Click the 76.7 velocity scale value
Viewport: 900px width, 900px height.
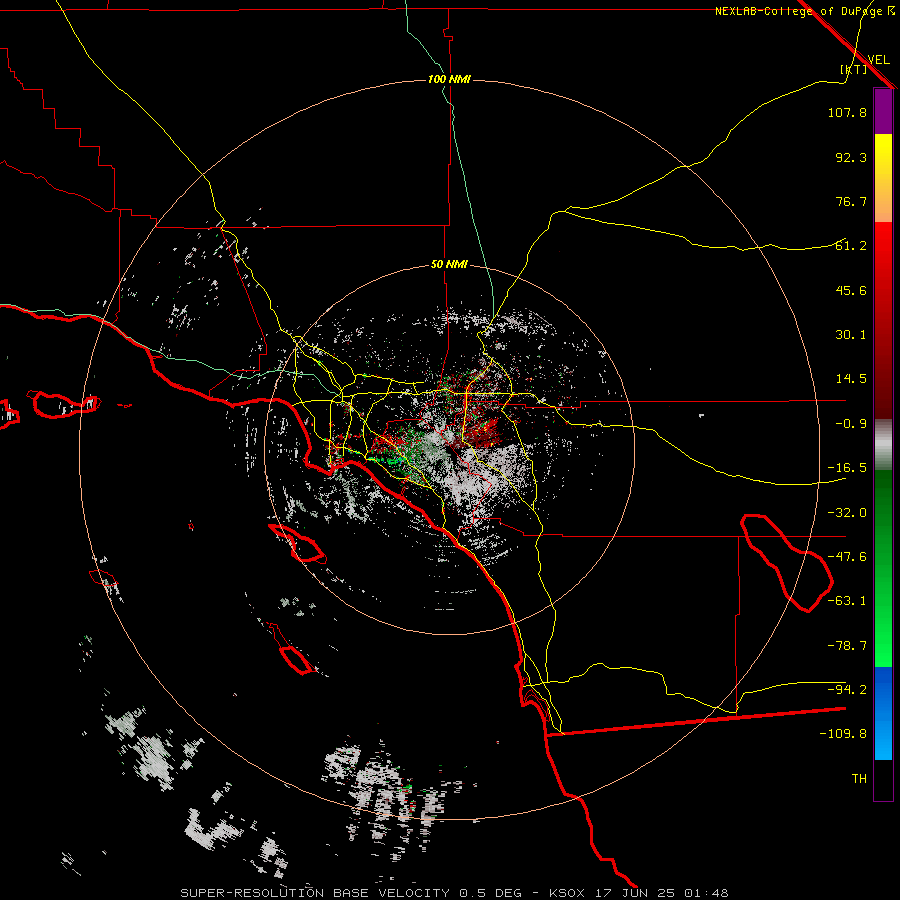[851, 201]
